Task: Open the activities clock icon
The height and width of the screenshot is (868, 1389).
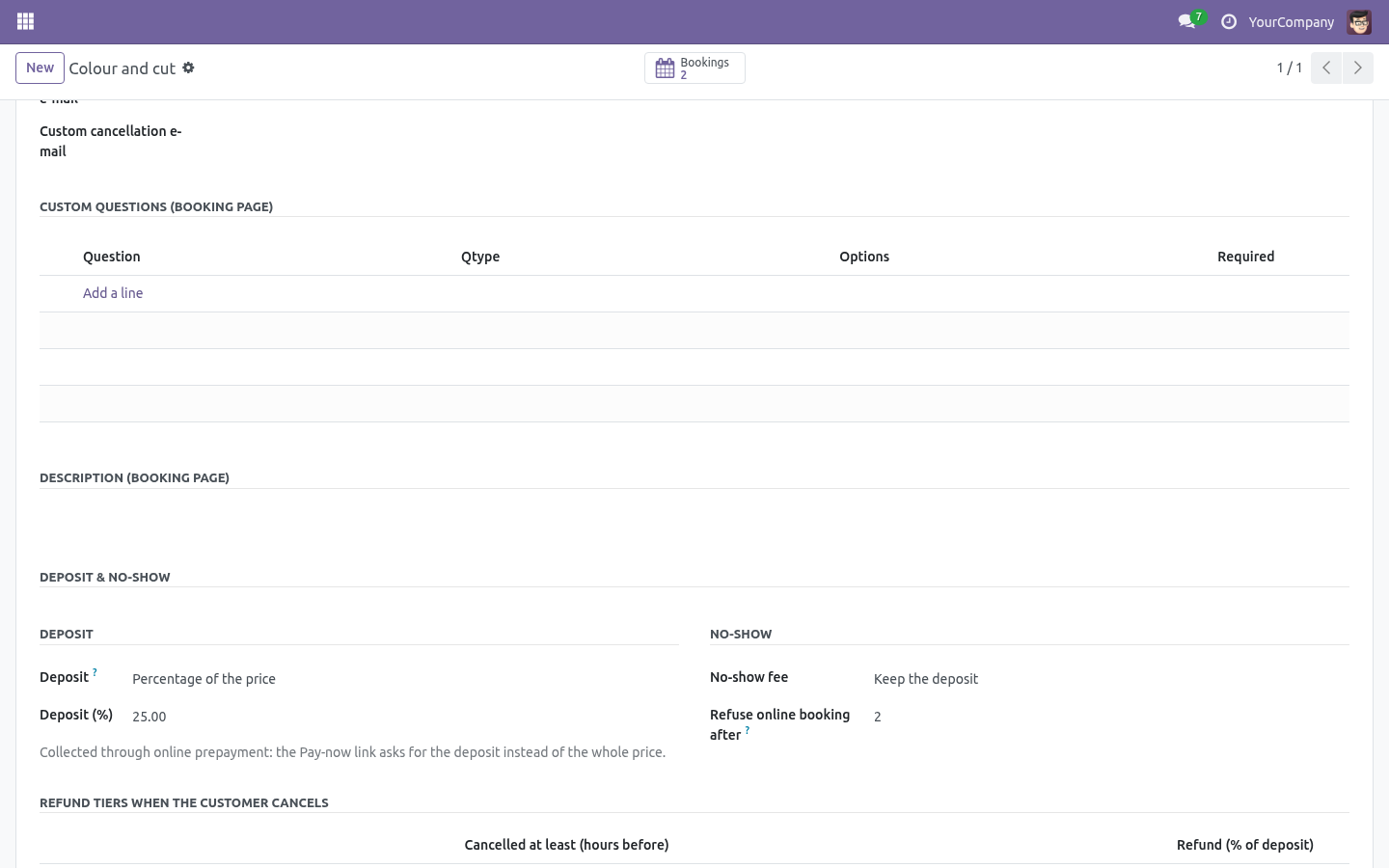Action: pos(1229,21)
